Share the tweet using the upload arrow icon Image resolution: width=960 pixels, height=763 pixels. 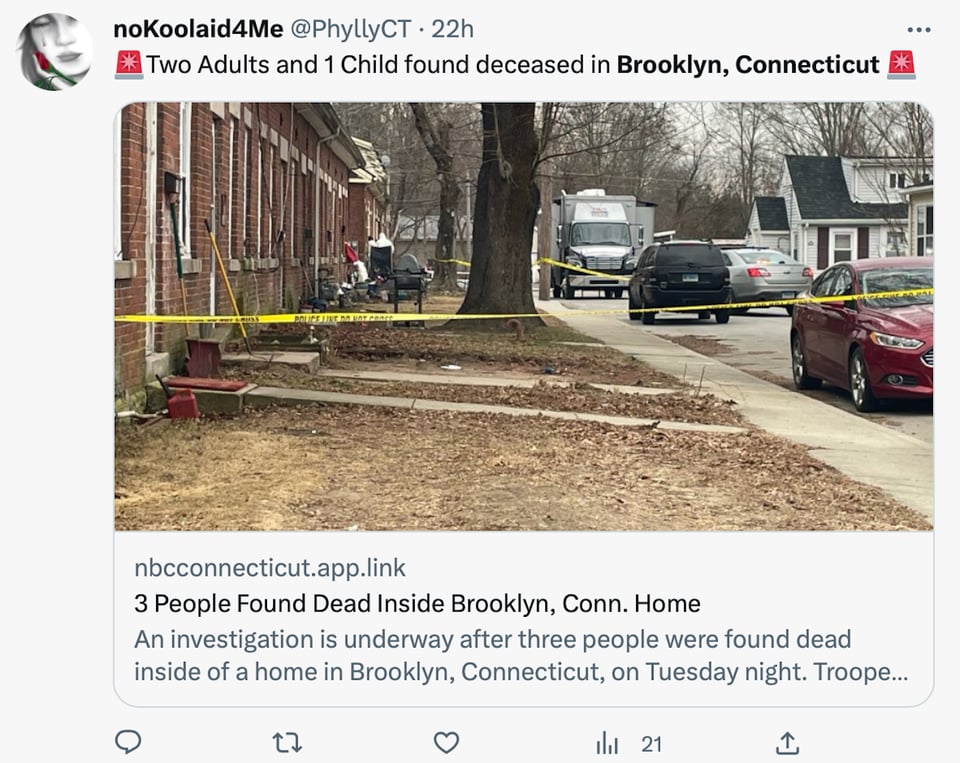click(787, 743)
